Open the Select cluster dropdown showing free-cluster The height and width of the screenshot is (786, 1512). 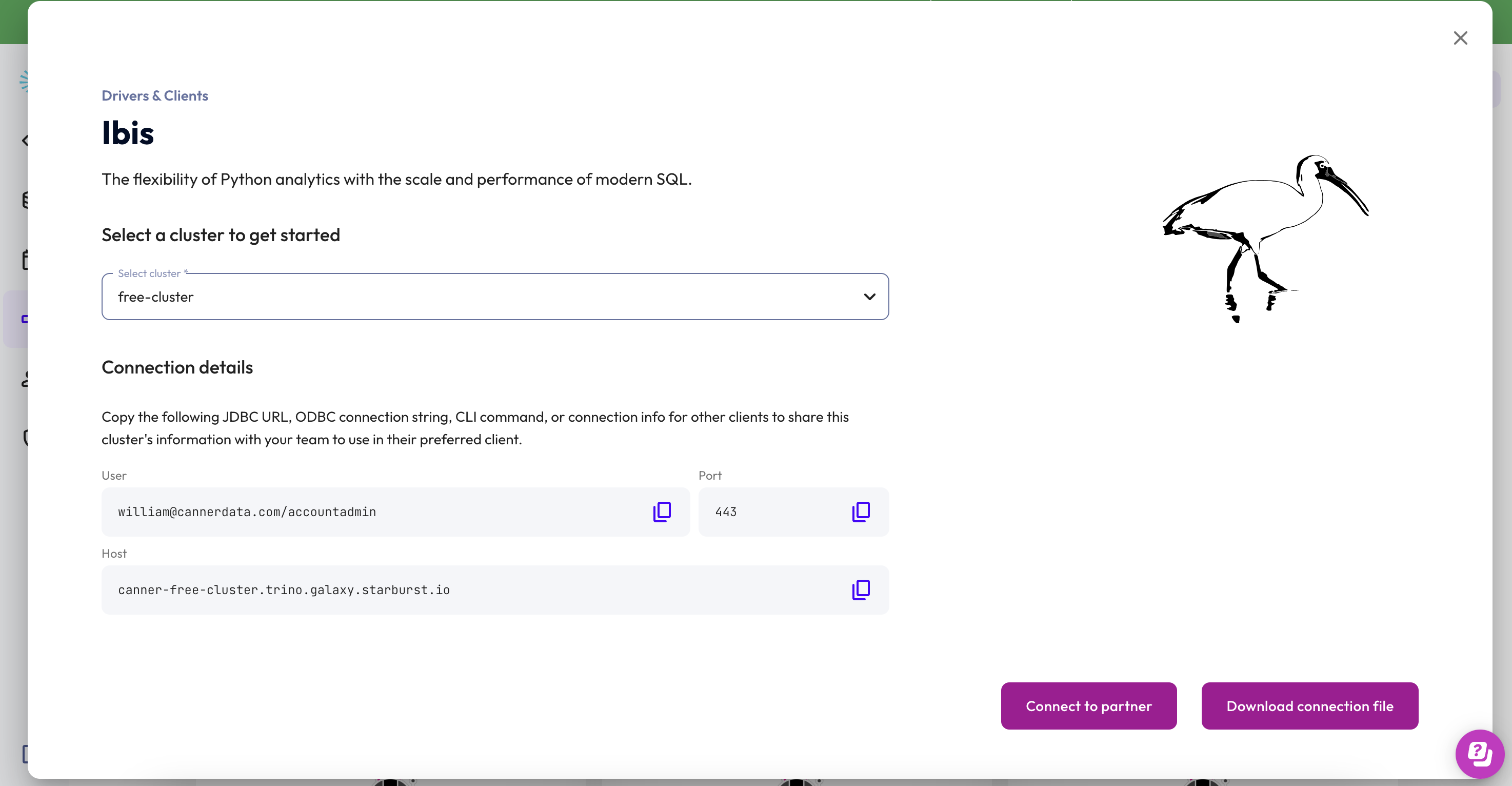[x=495, y=297]
